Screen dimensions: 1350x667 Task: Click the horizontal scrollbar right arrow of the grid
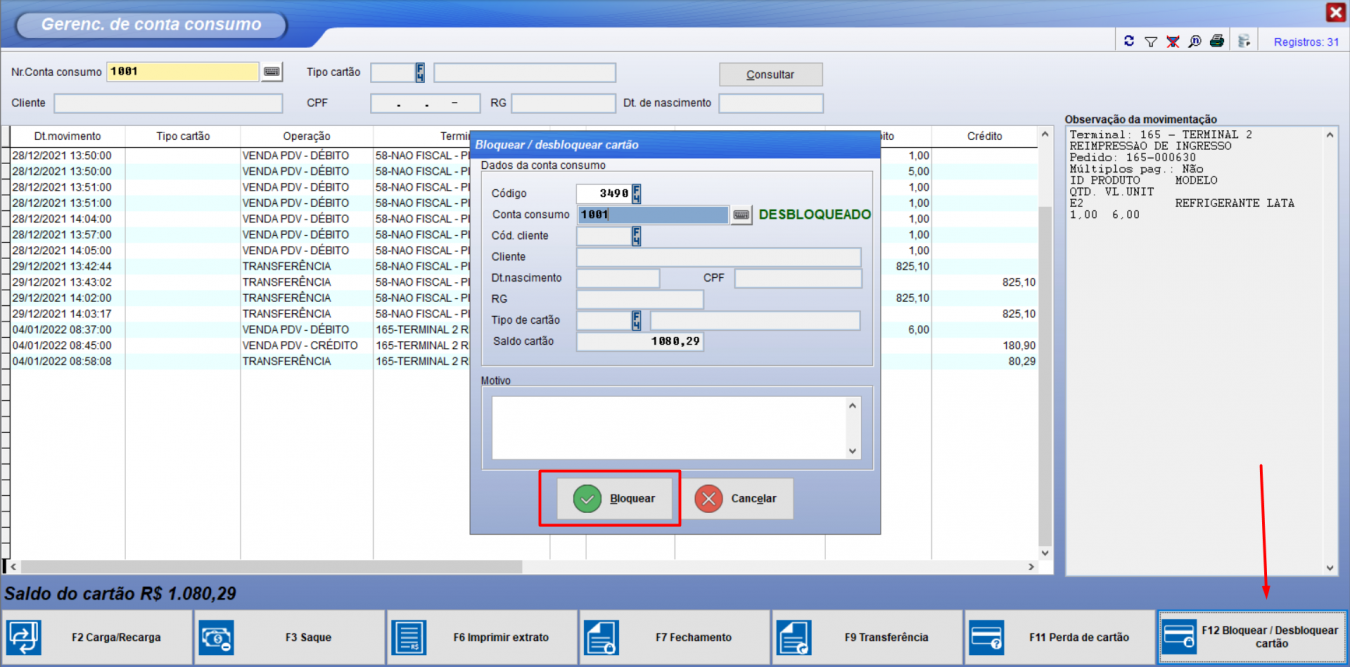pos(1031,567)
